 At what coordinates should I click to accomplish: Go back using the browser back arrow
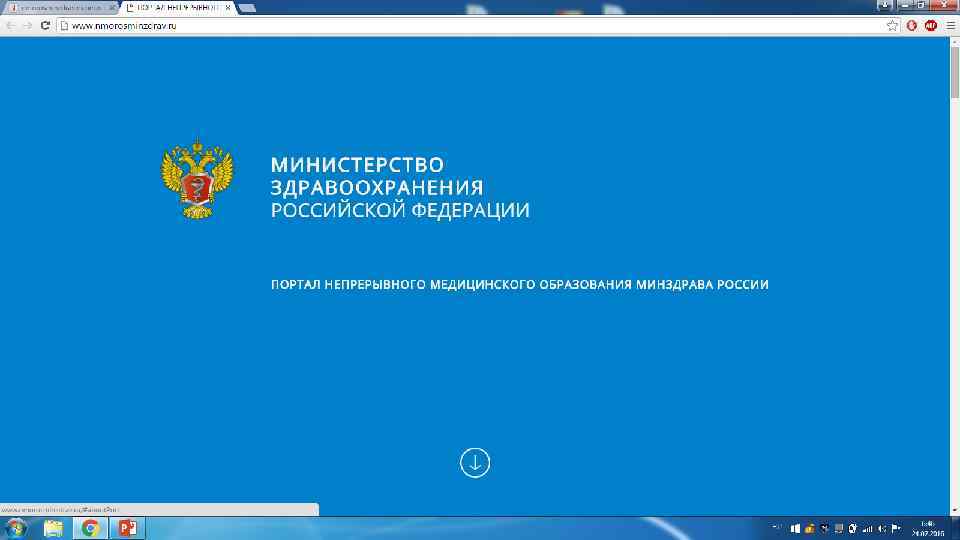tap(10, 26)
